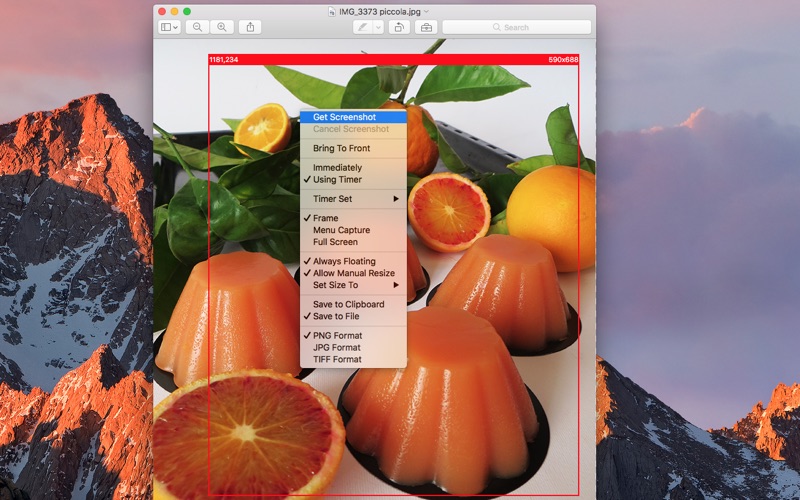Viewport: 800px width, 500px height.
Task: Click the zoom in magnifier icon
Action: click(x=222, y=27)
